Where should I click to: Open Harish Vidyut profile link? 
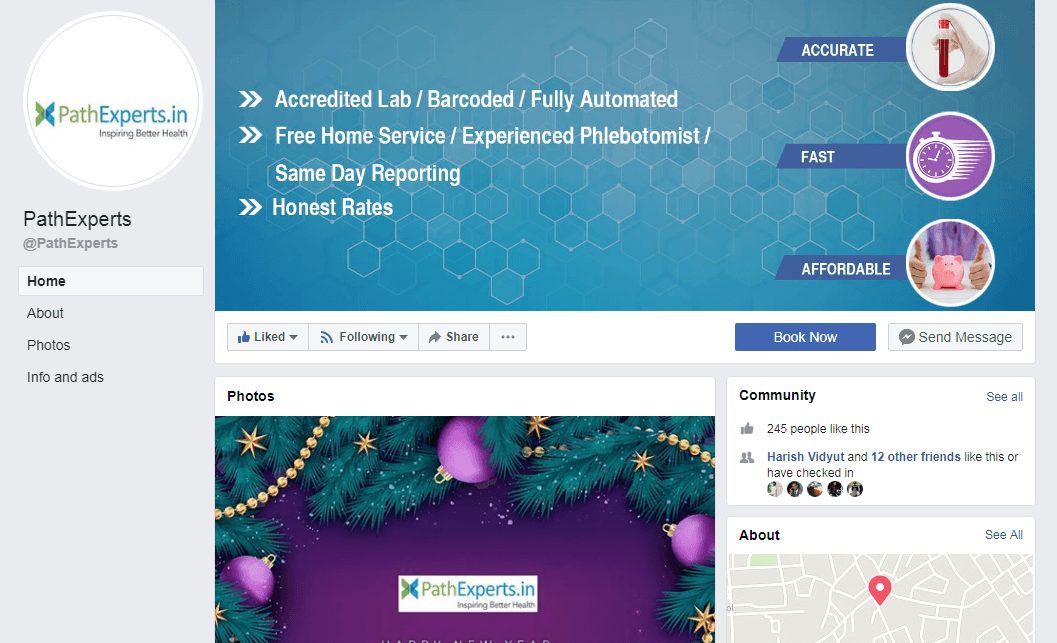click(x=806, y=456)
